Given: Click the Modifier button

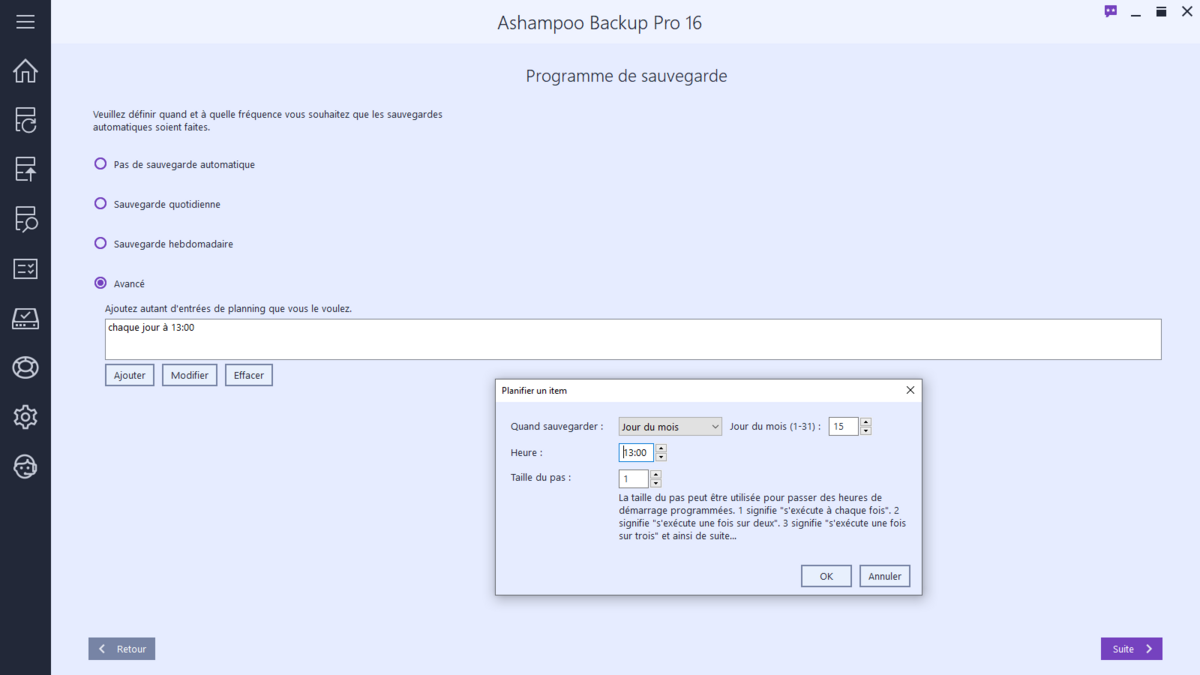Looking at the screenshot, I should click(190, 375).
